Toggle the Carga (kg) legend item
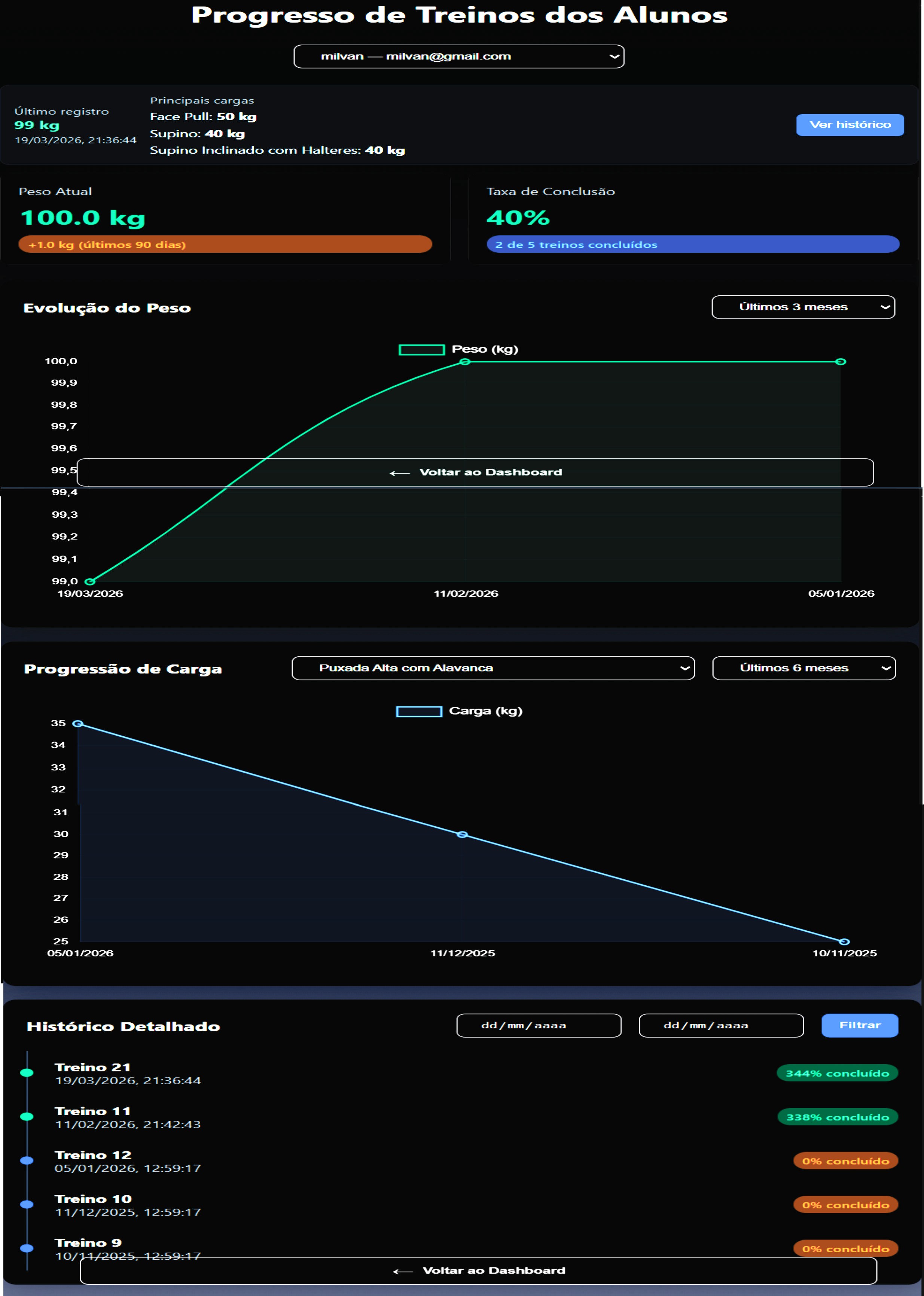This screenshot has height=1296, width=924. 458,712
